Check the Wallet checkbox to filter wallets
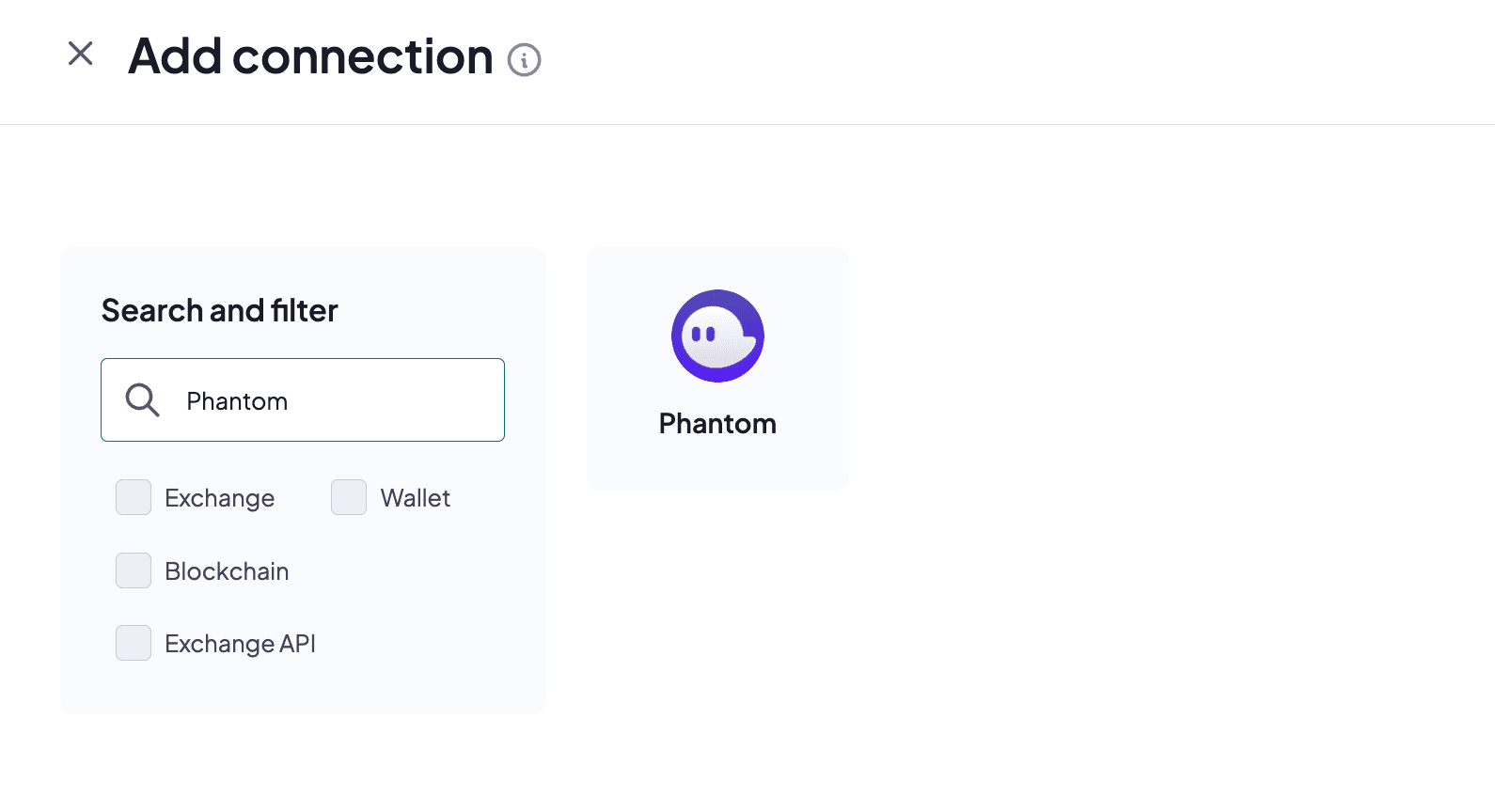 (348, 497)
